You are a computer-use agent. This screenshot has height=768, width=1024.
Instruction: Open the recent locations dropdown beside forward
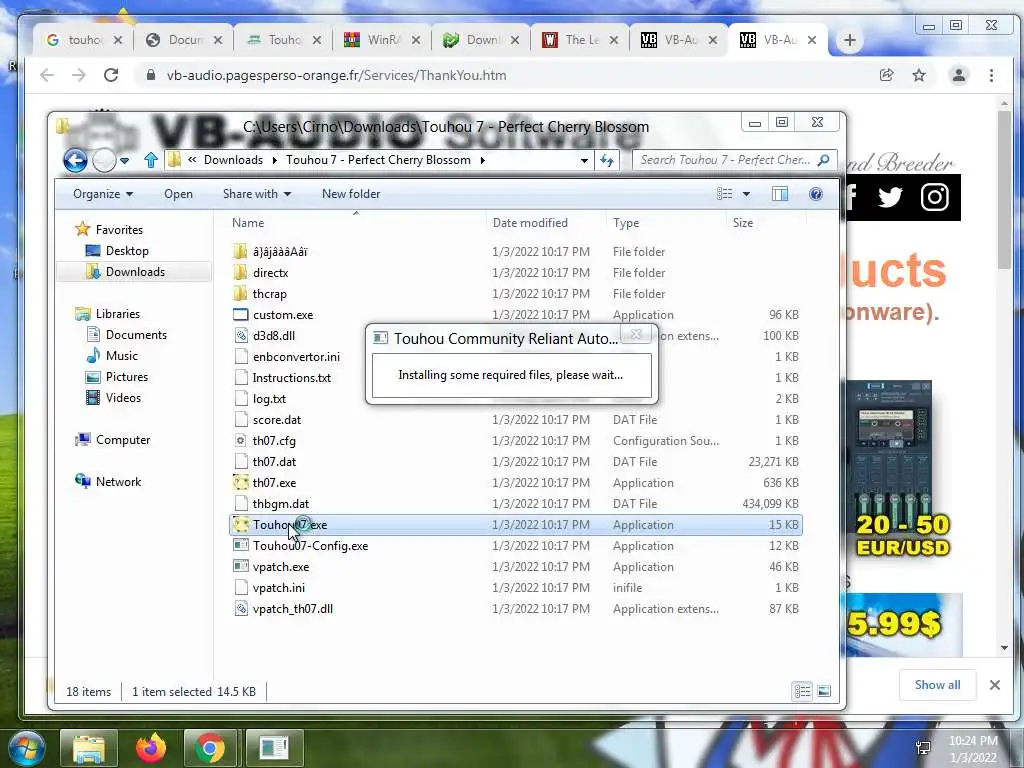(124, 160)
